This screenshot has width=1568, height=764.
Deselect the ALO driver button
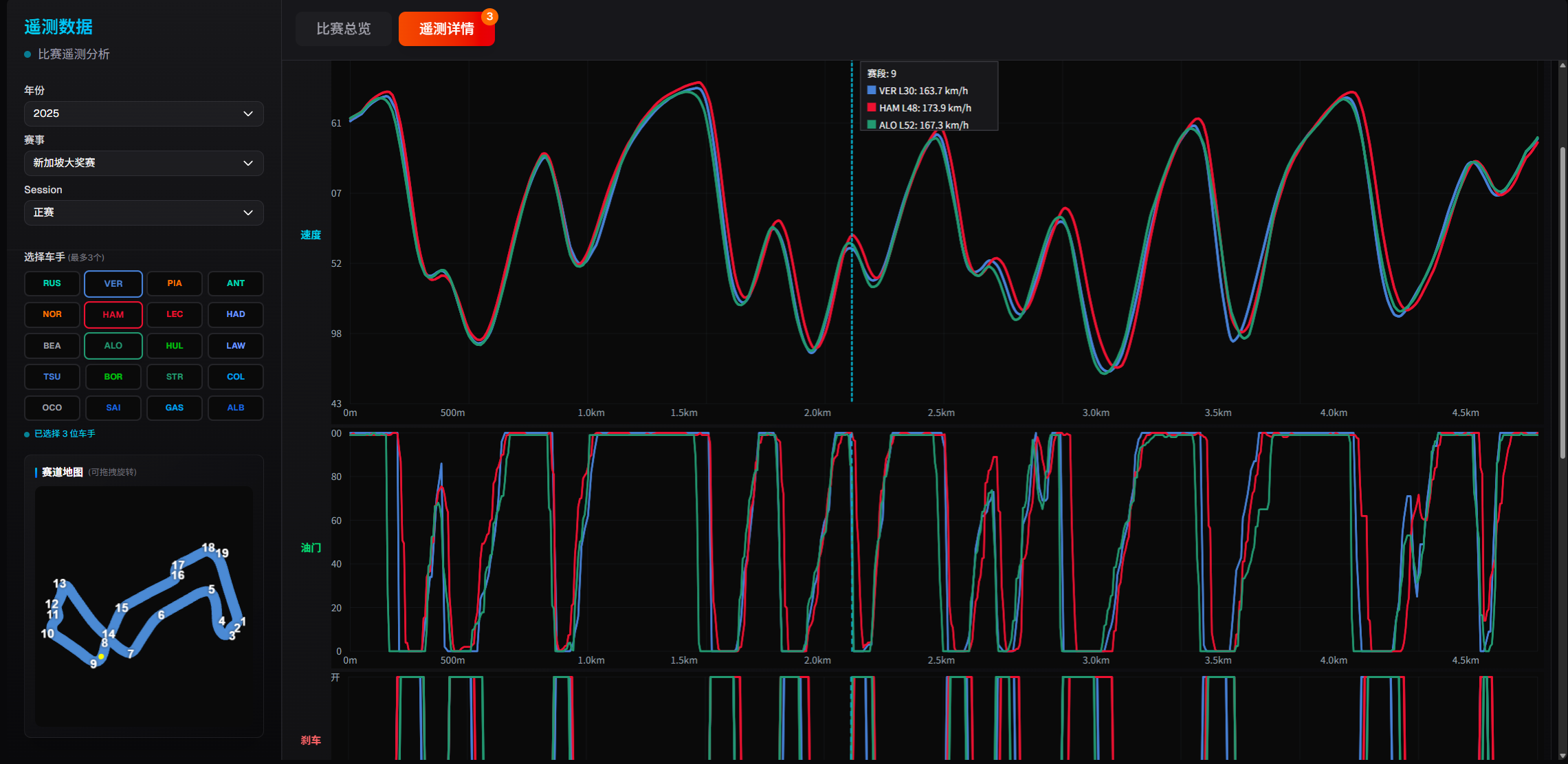(113, 346)
